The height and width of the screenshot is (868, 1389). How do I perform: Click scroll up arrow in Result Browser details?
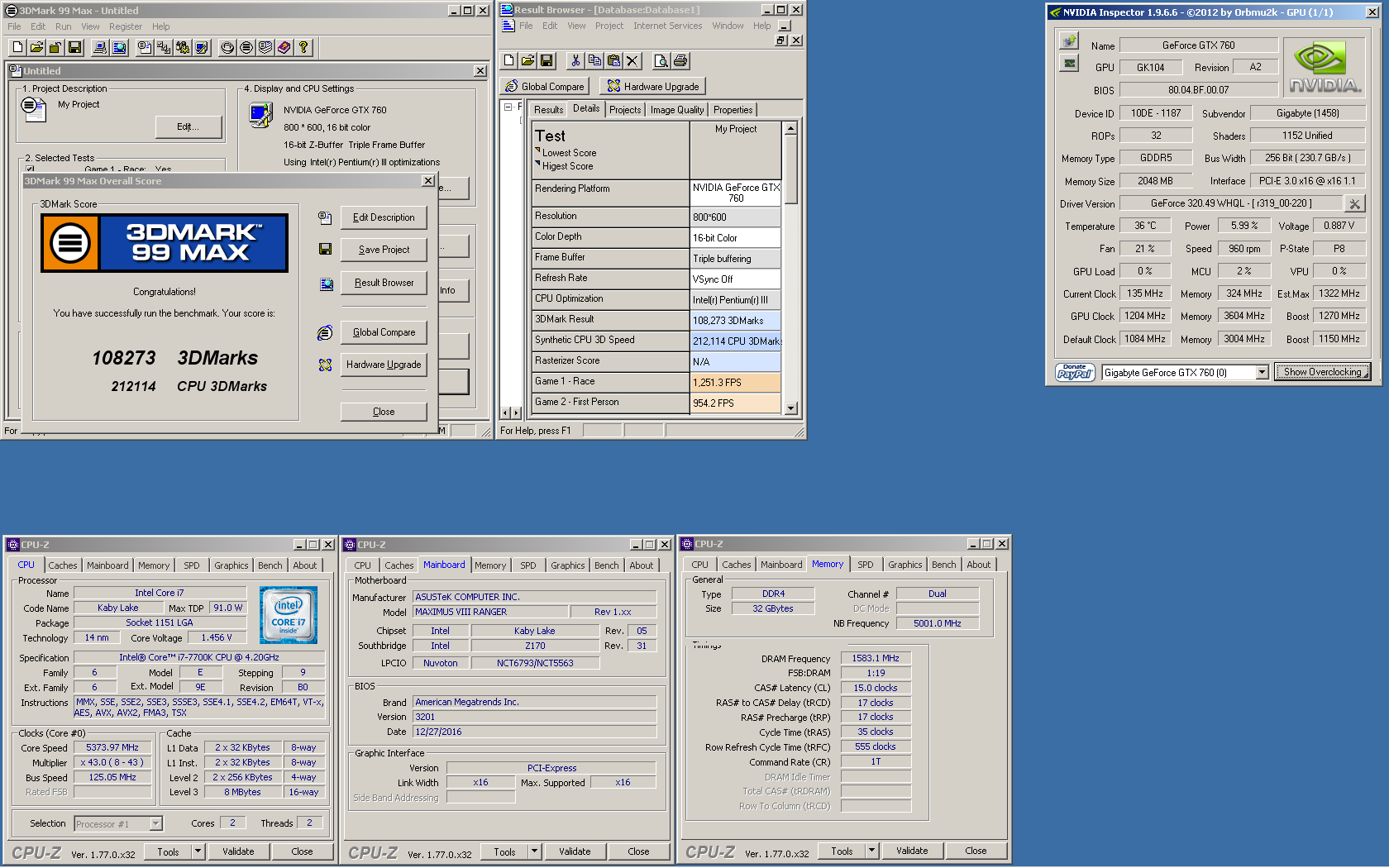(791, 128)
